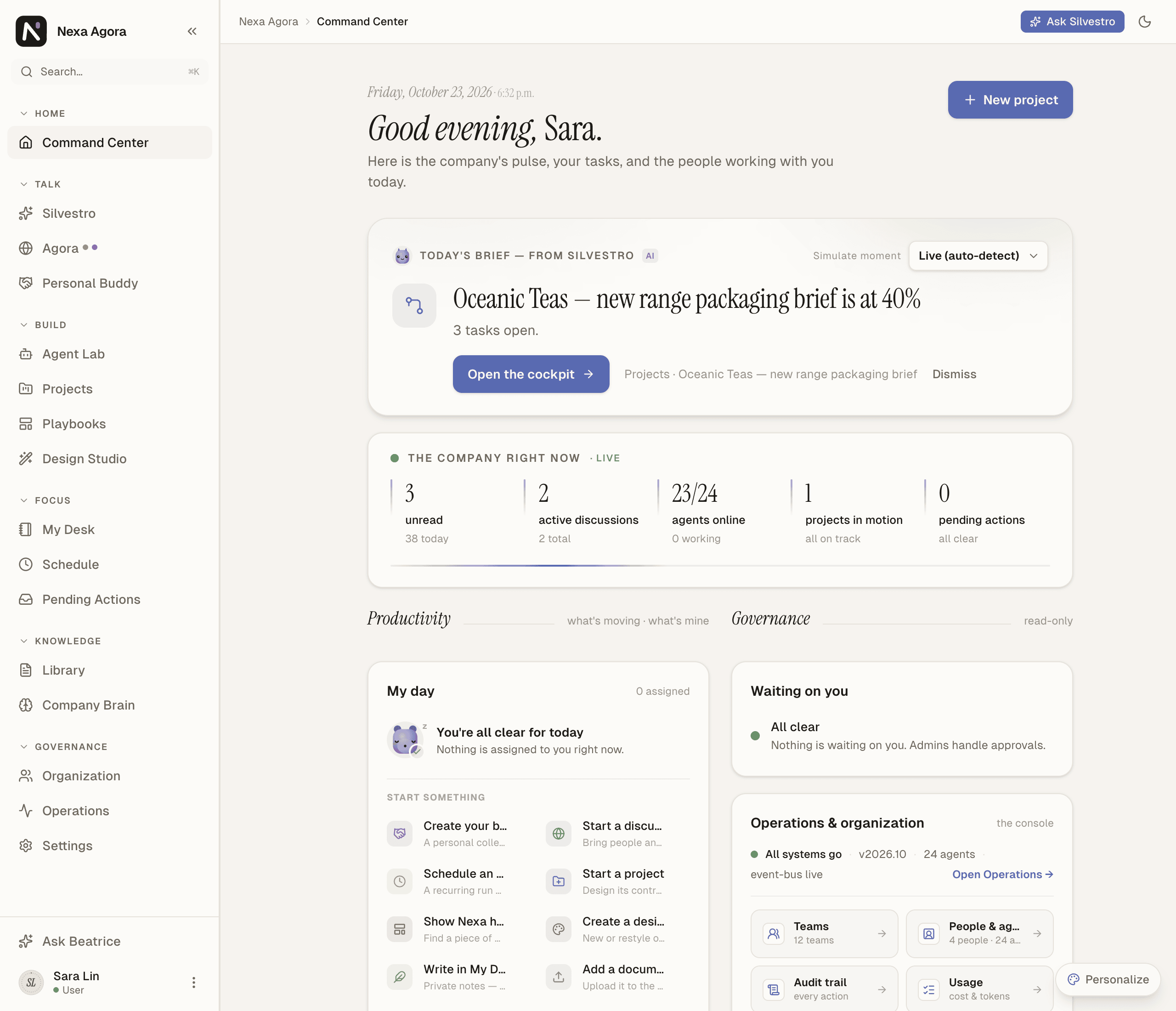
Task: Open Pending Actions inbox icon
Action: click(x=26, y=599)
